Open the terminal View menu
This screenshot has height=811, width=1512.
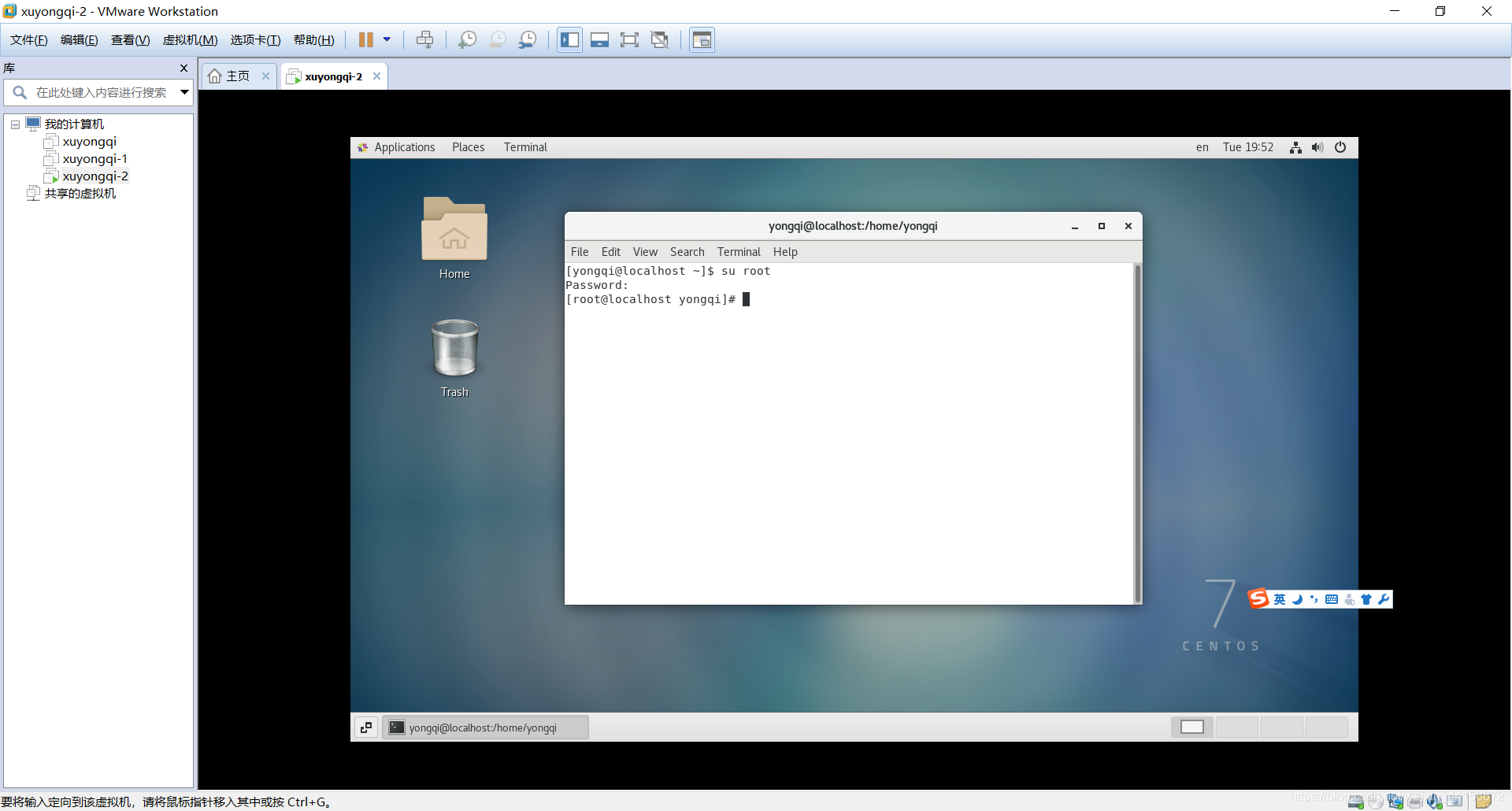(645, 252)
